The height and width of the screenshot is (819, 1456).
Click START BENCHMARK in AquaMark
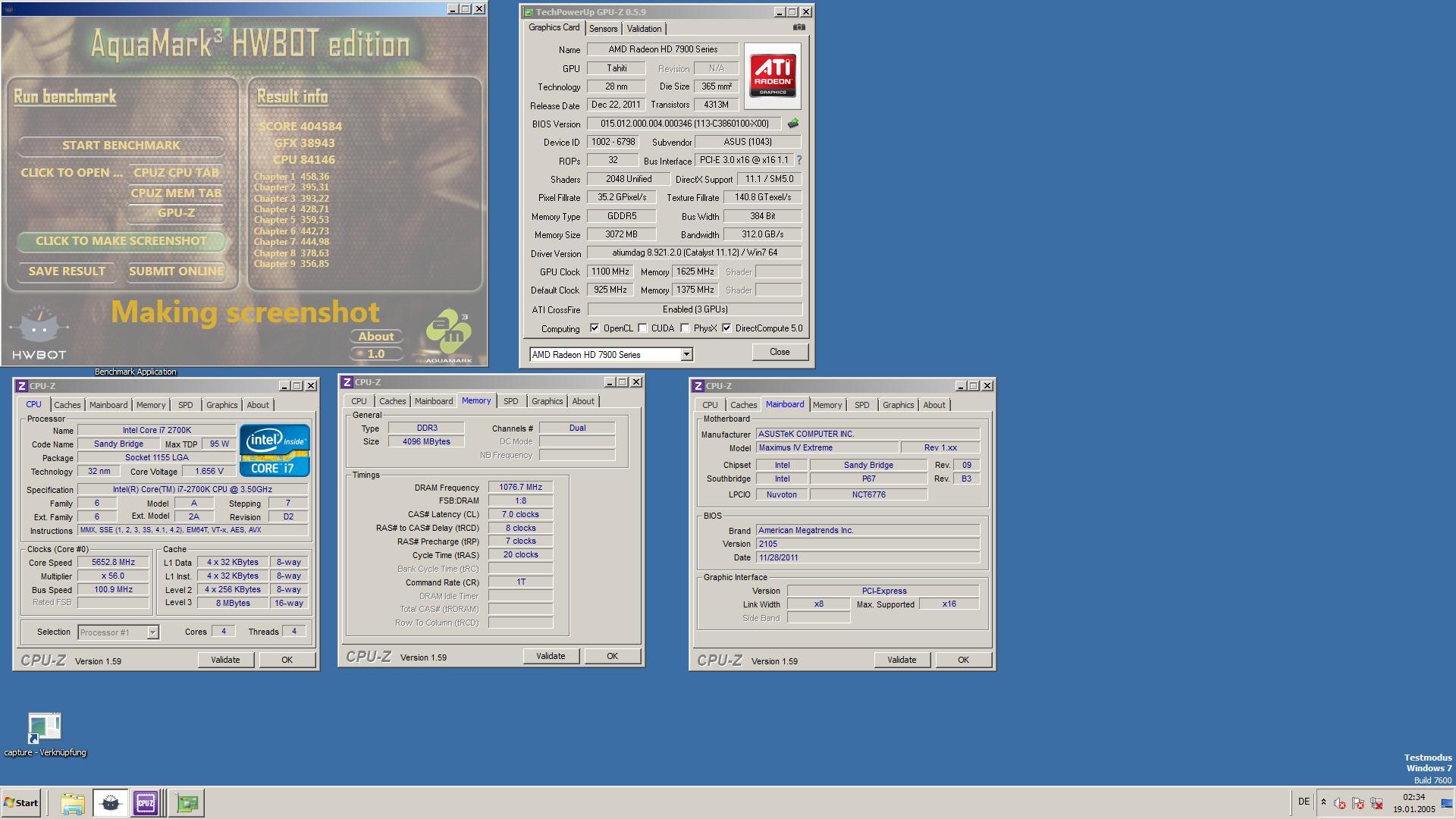click(121, 145)
